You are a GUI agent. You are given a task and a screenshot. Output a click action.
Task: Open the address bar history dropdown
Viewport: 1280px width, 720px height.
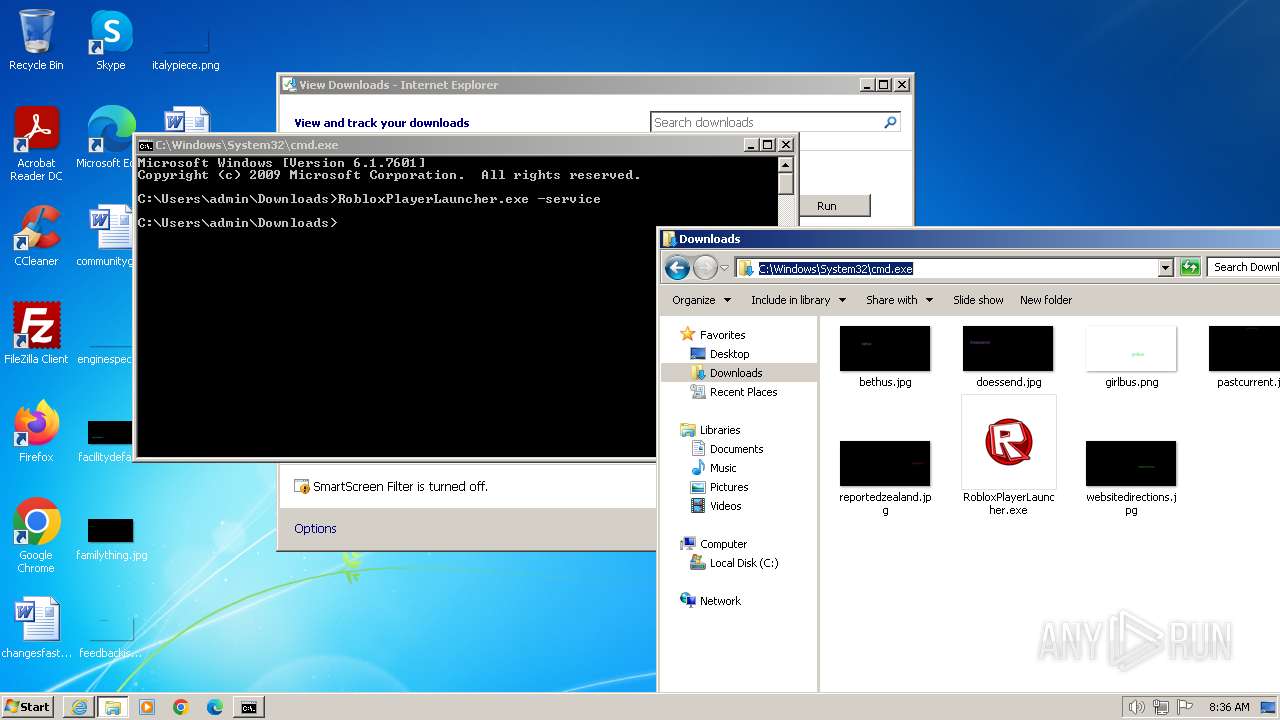(x=1165, y=268)
